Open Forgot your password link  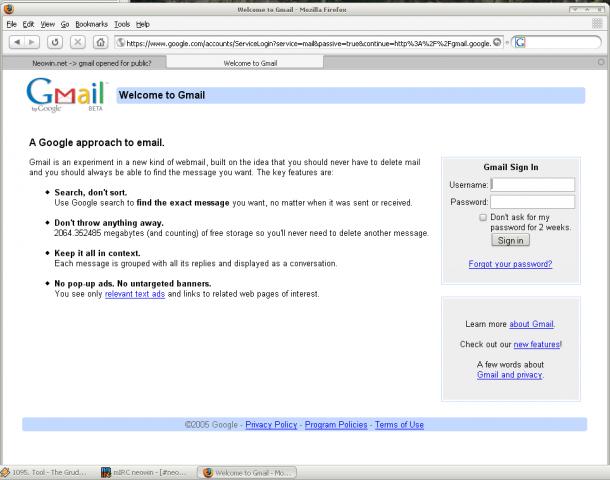510,264
